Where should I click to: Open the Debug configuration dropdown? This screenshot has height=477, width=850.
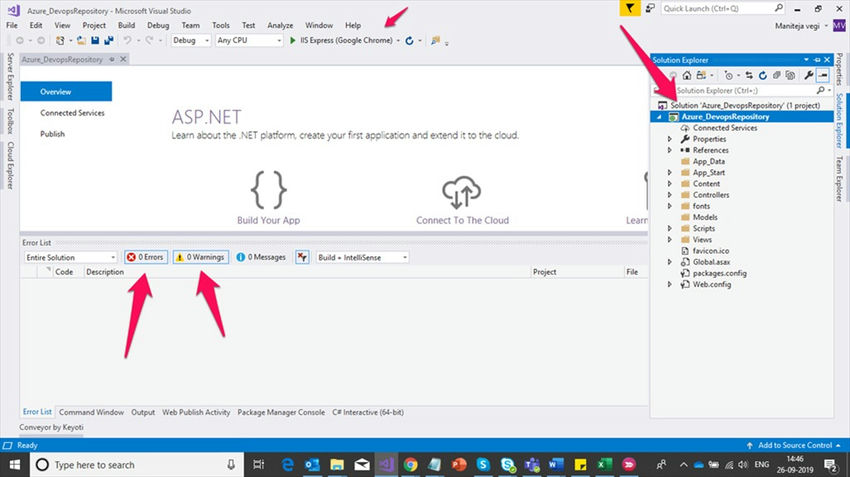point(191,41)
